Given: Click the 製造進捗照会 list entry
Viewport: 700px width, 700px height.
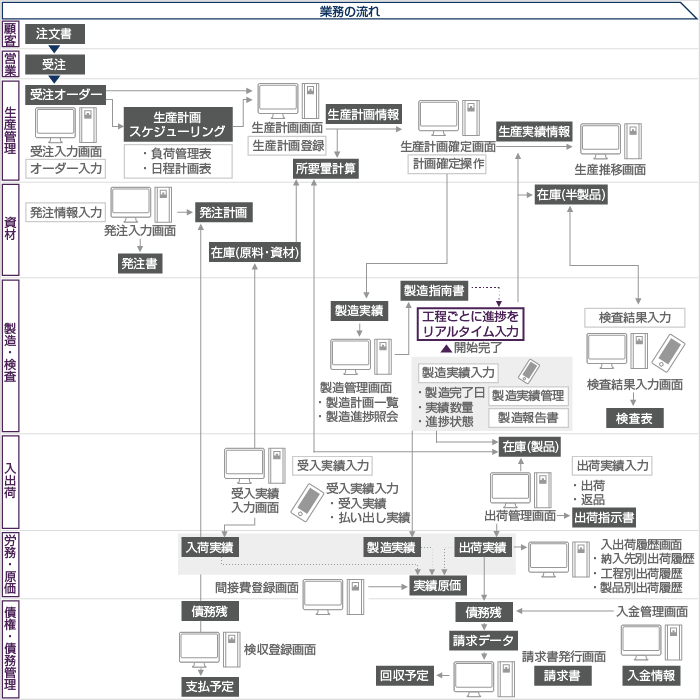Looking at the screenshot, I should (358, 417).
